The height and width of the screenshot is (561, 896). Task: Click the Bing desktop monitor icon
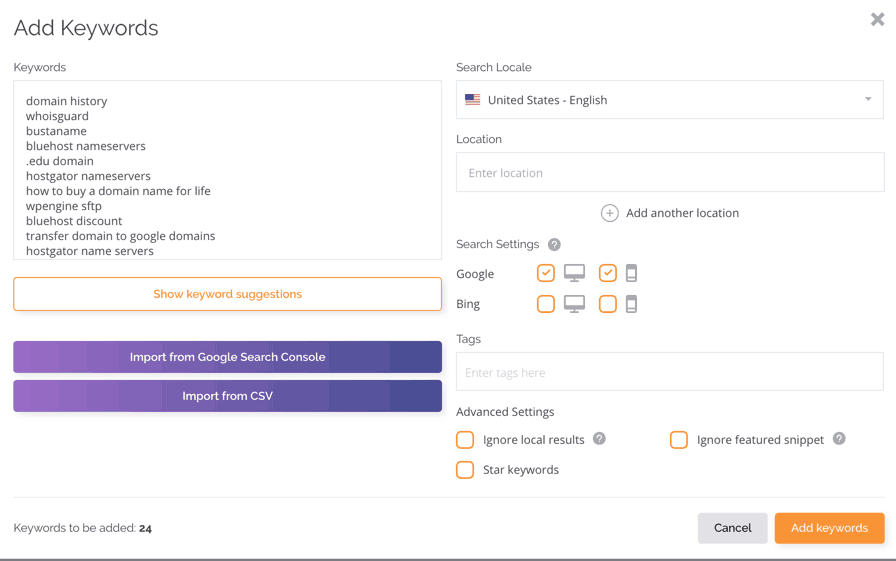(574, 304)
